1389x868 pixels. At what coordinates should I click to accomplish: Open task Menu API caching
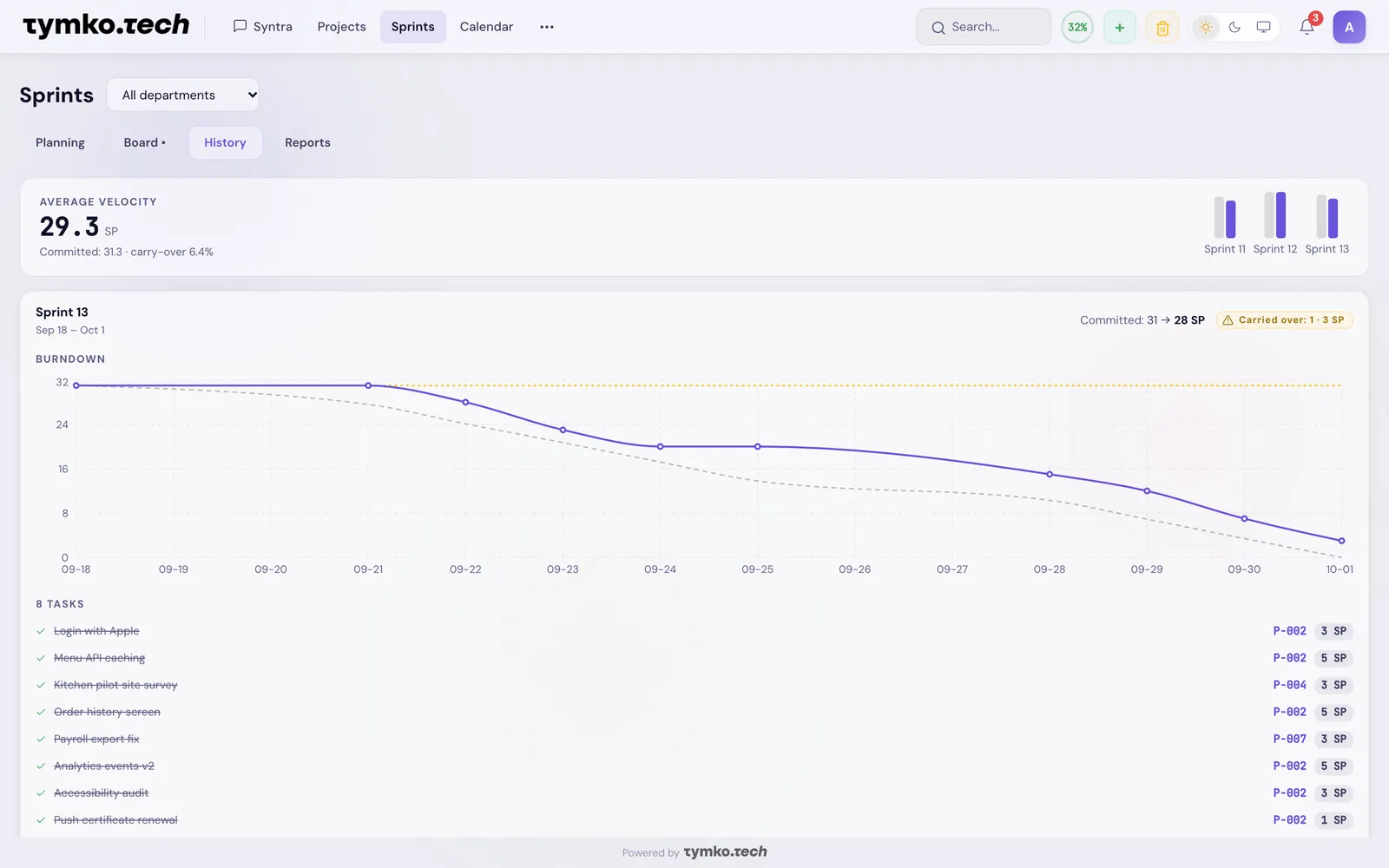(100, 658)
